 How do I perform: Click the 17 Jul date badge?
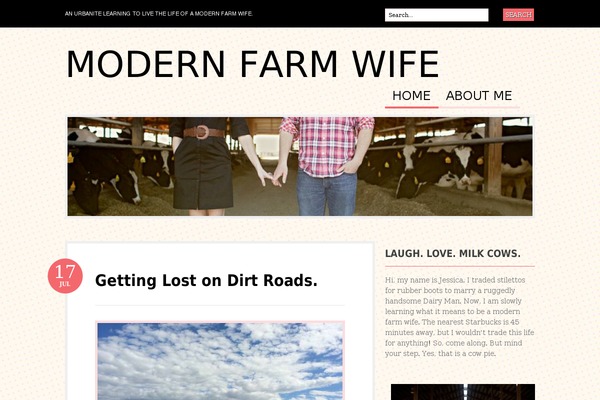click(x=65, y=276)
